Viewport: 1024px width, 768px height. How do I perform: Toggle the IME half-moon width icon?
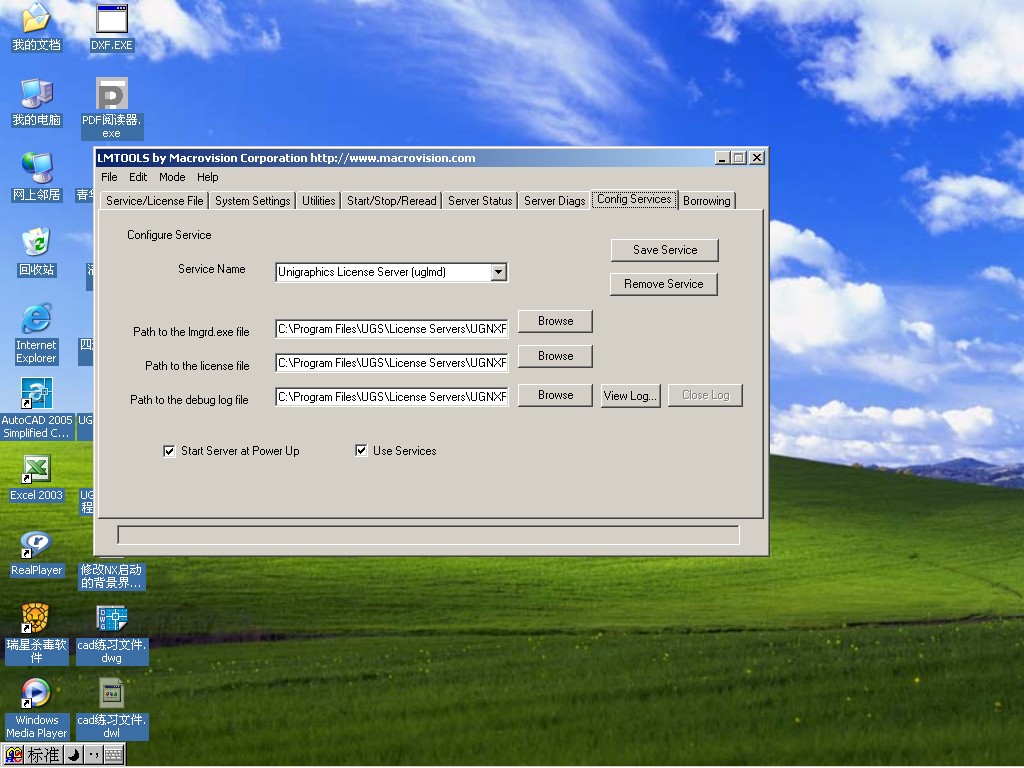[x=73, y=756]
